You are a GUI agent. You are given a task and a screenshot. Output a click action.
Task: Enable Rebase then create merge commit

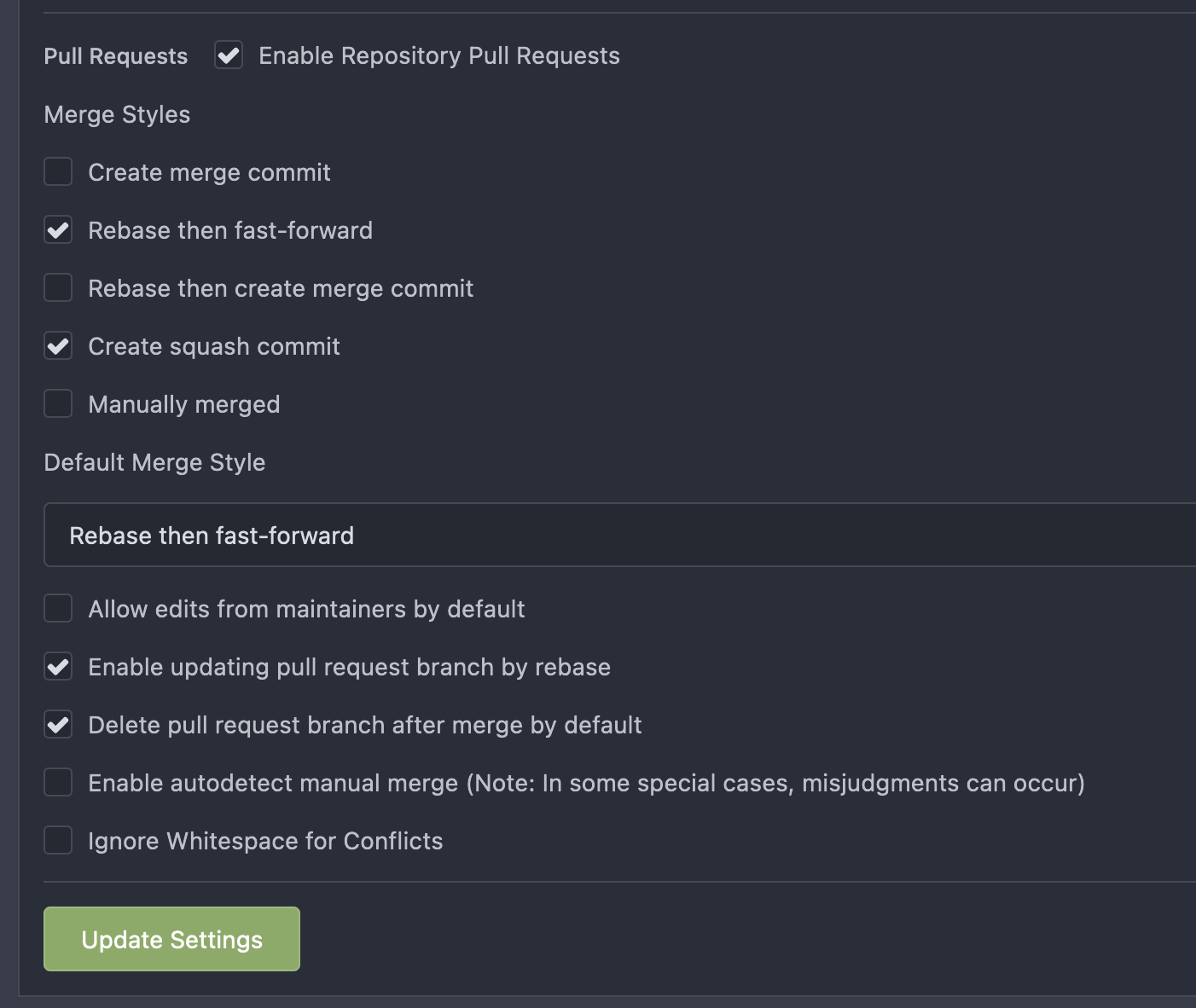[x=57, y=288]
